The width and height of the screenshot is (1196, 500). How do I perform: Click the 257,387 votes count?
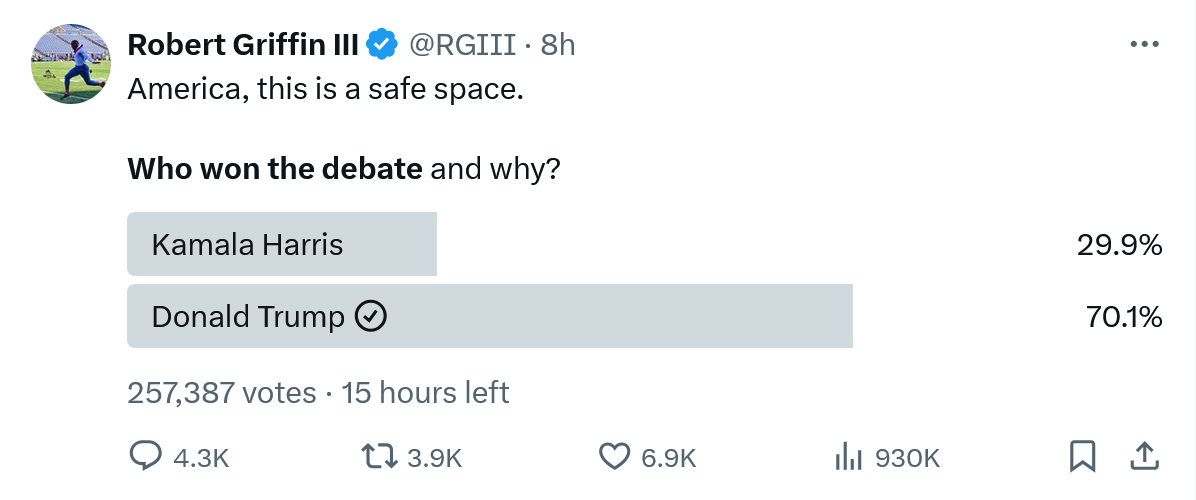[222, 393]
